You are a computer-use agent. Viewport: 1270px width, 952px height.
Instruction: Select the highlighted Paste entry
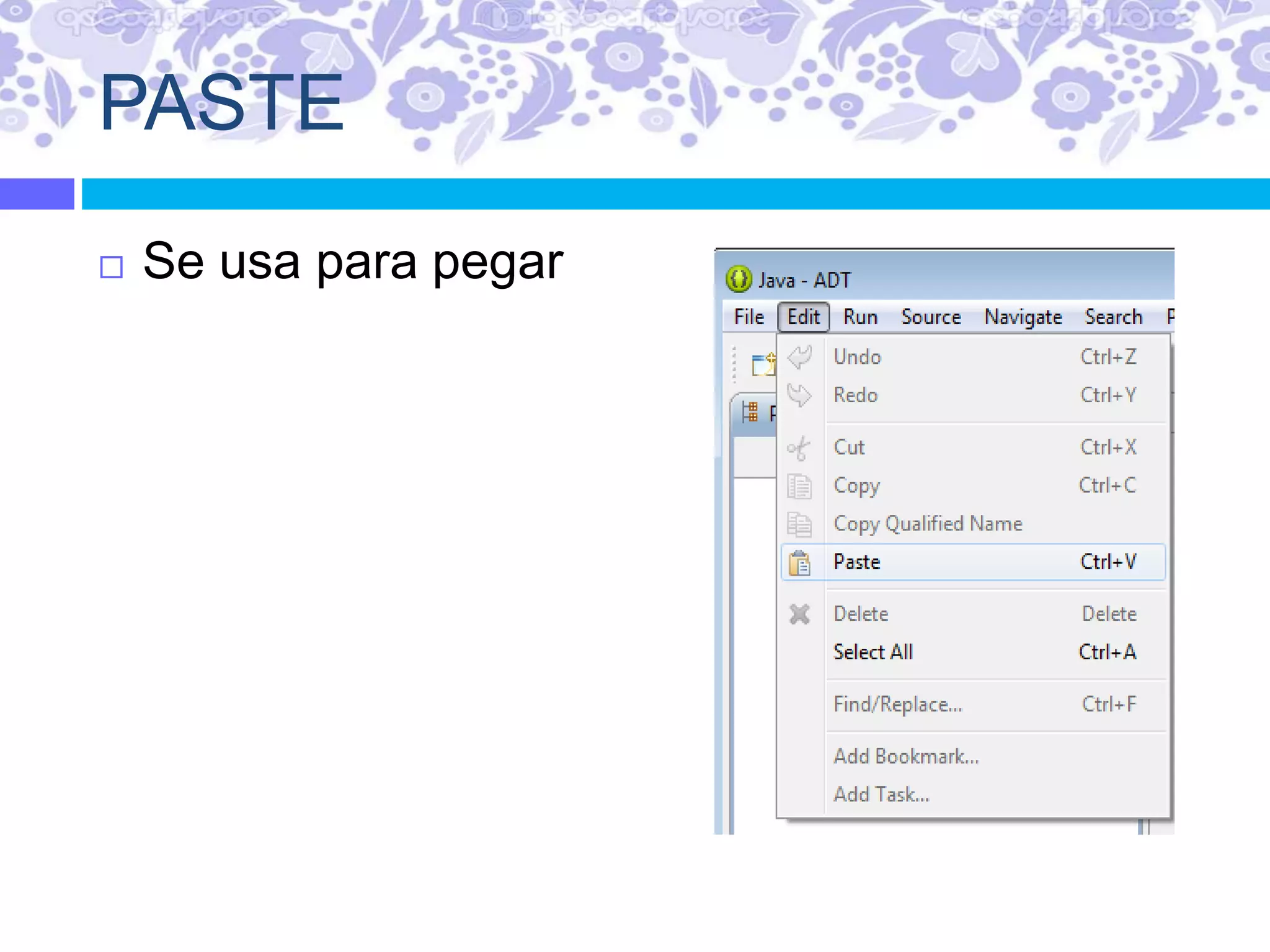[974, 562]
